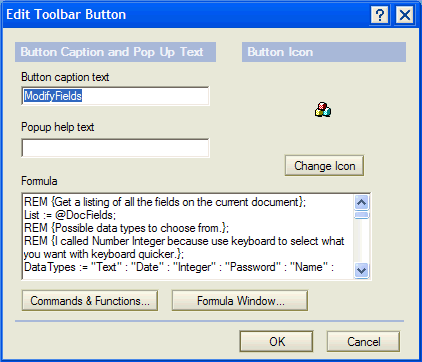Screen dimensions: 422x362
Task: Confirm changes with OK button
Action: [x=277, y=341]
